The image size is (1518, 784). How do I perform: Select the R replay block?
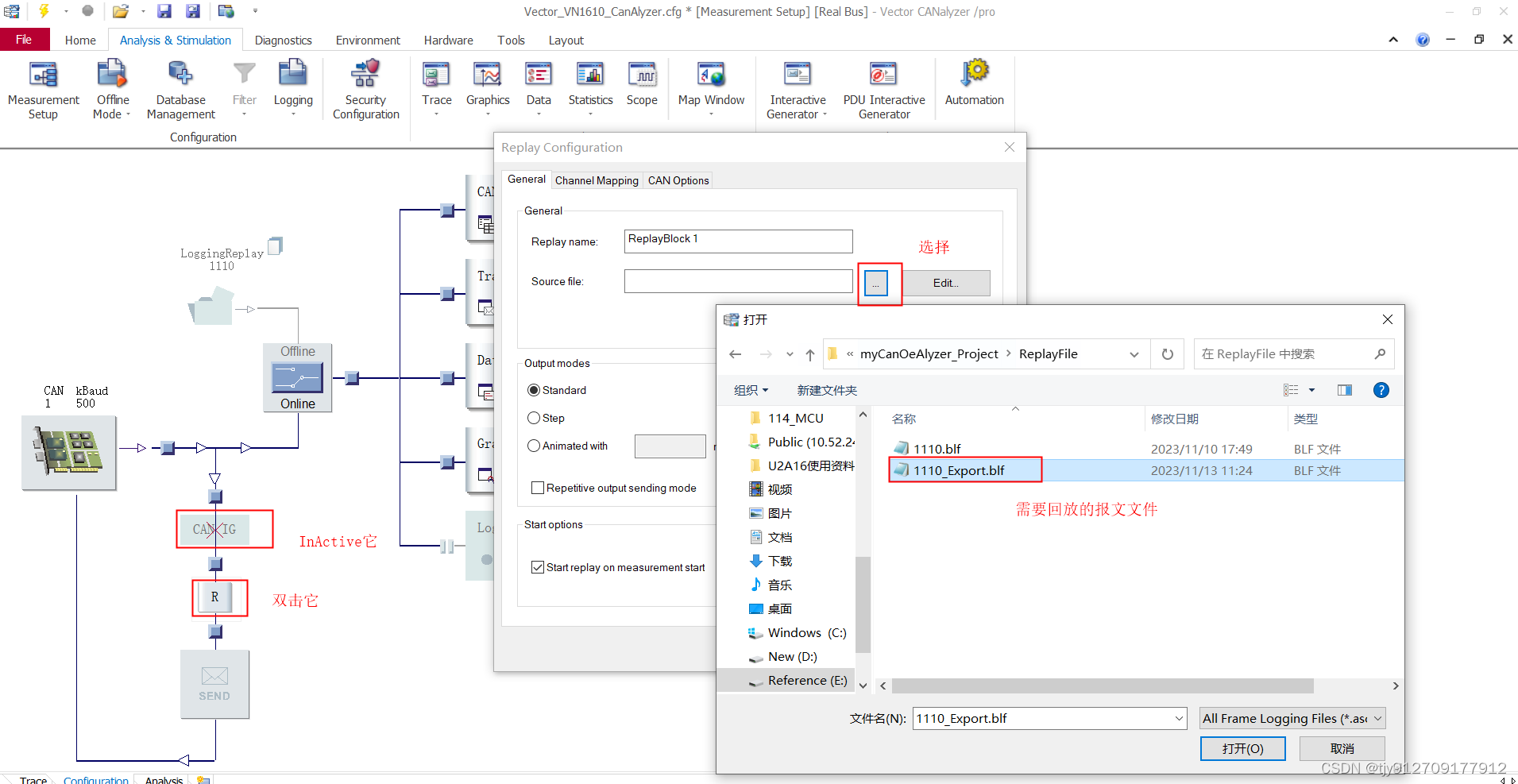point(214,597)
